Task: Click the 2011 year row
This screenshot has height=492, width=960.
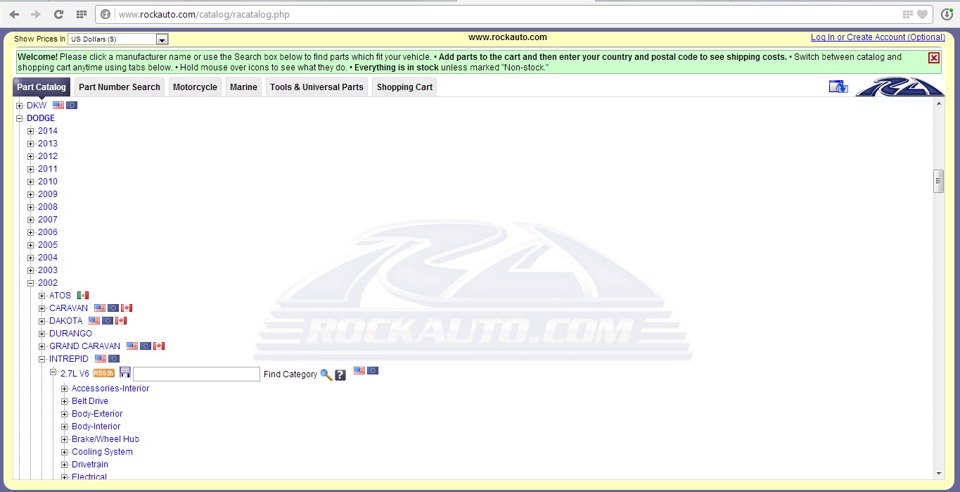Action: [x=48, y=169]
